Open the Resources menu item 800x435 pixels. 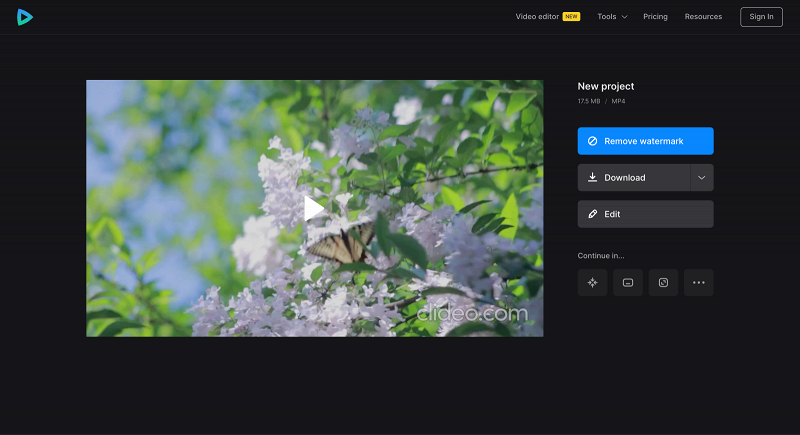[x=703, y=16]
